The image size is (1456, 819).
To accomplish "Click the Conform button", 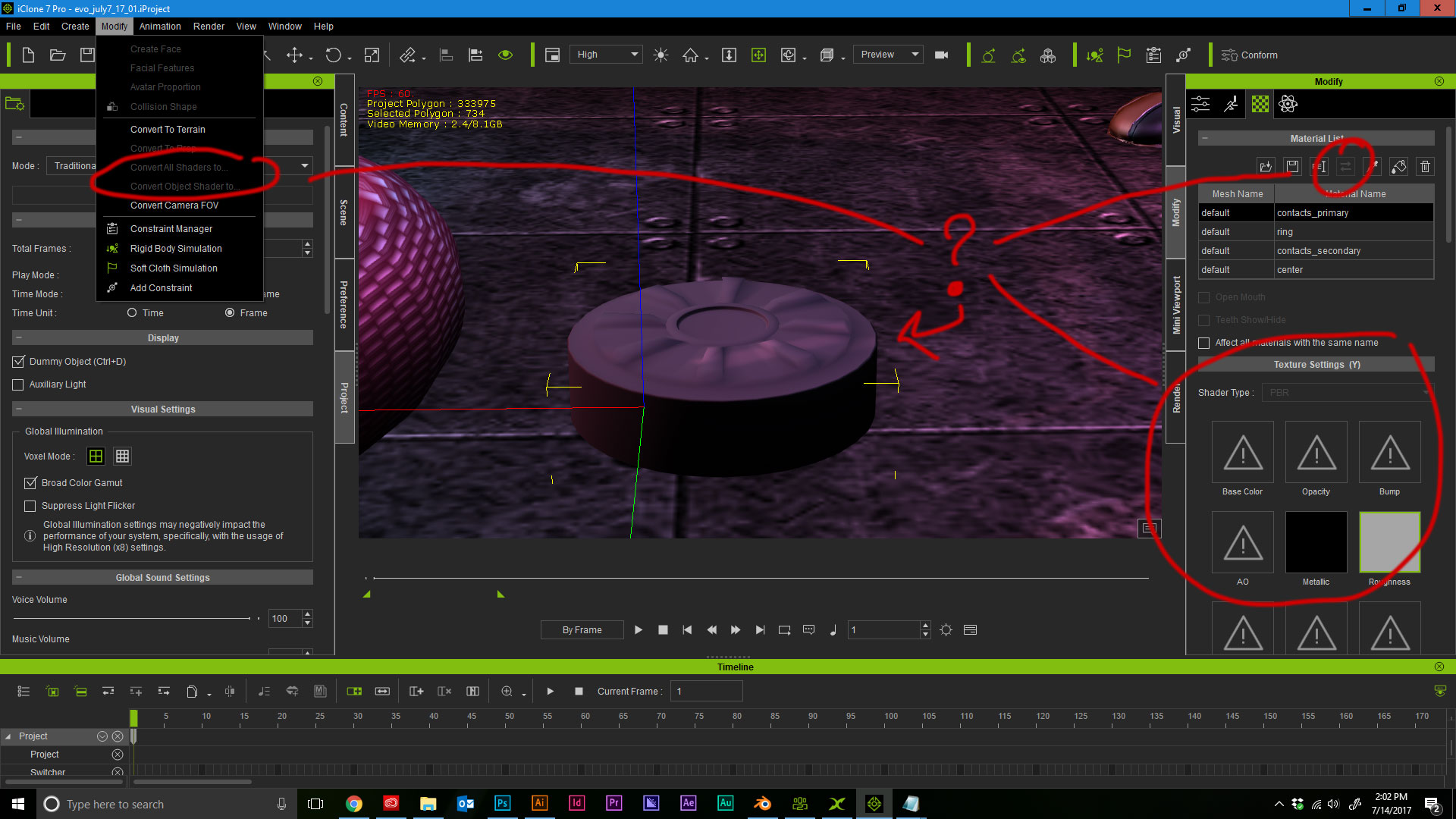I will 1249,55.
